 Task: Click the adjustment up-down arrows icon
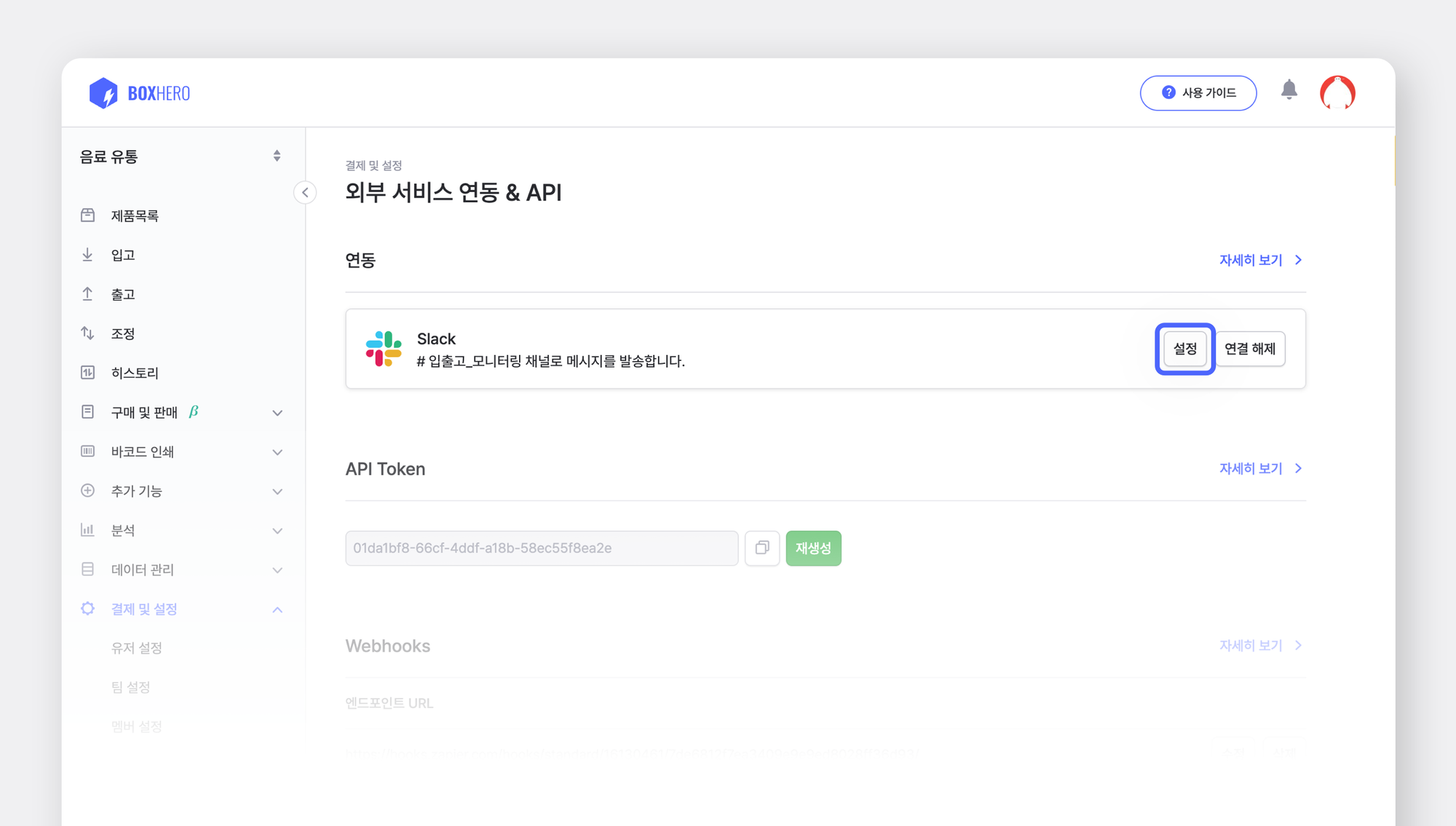coord(87,333)
